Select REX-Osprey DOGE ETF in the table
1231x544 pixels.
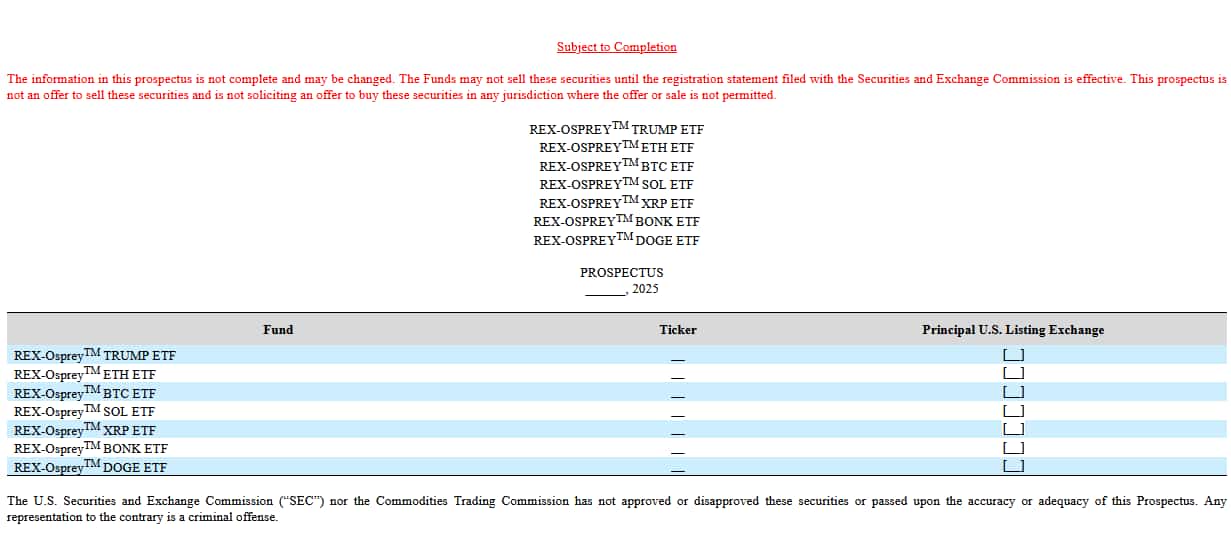click(x=91, y=467)
